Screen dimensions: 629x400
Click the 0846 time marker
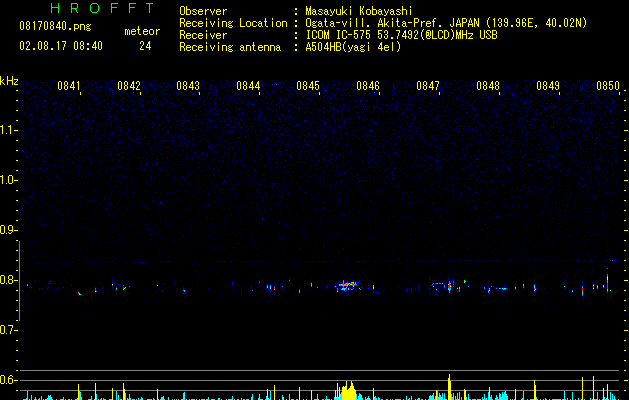(x=368, y=86)
